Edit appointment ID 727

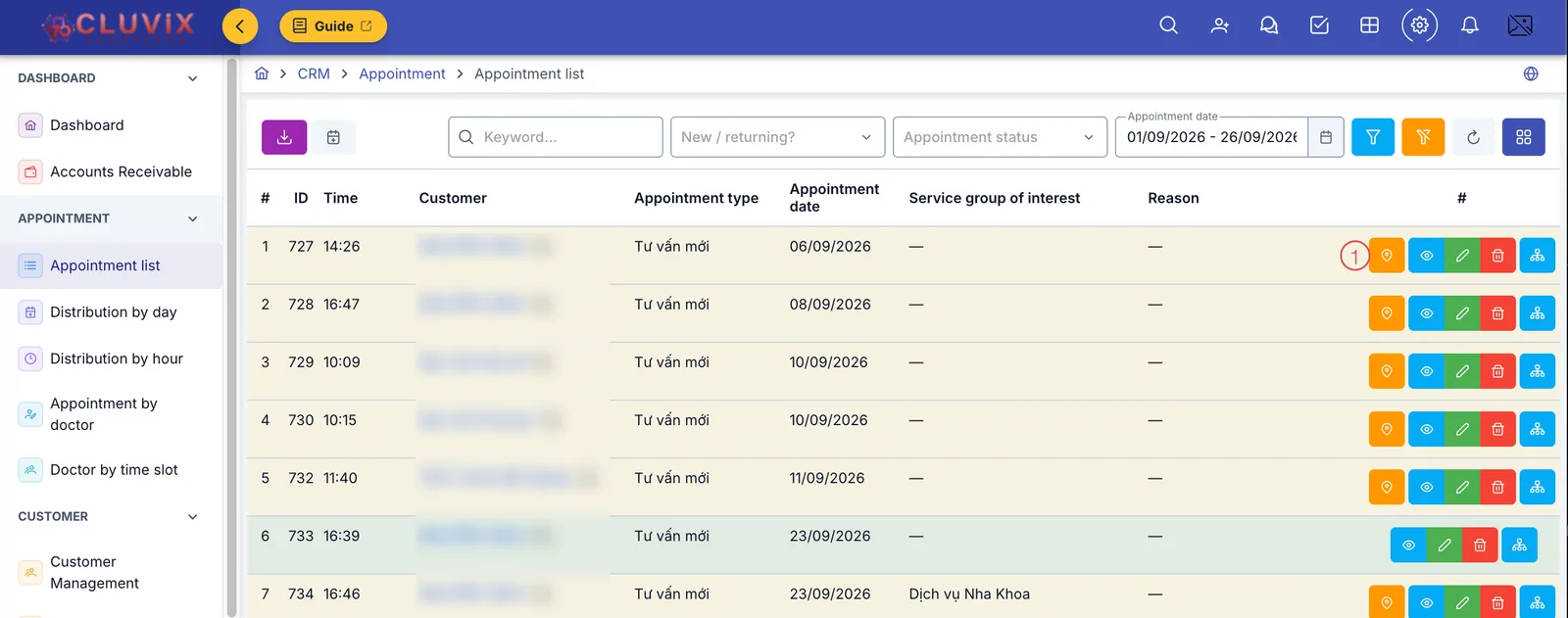point(1462,256)
